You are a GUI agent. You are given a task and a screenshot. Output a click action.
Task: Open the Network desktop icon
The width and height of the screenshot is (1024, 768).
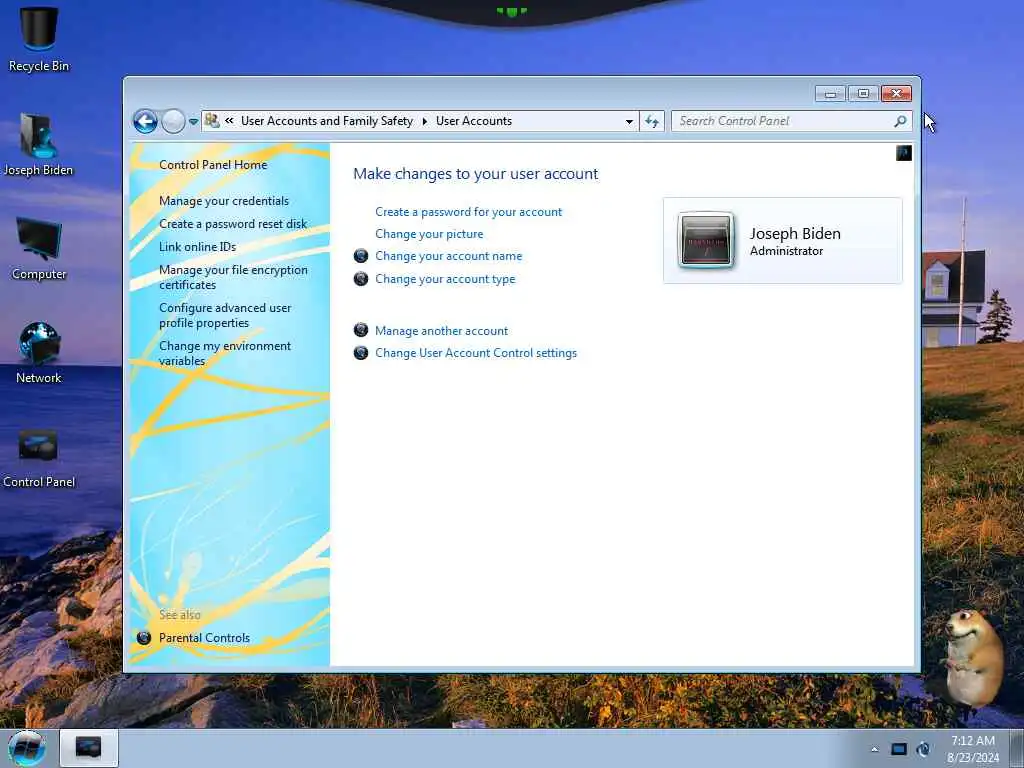pos(39,353)
